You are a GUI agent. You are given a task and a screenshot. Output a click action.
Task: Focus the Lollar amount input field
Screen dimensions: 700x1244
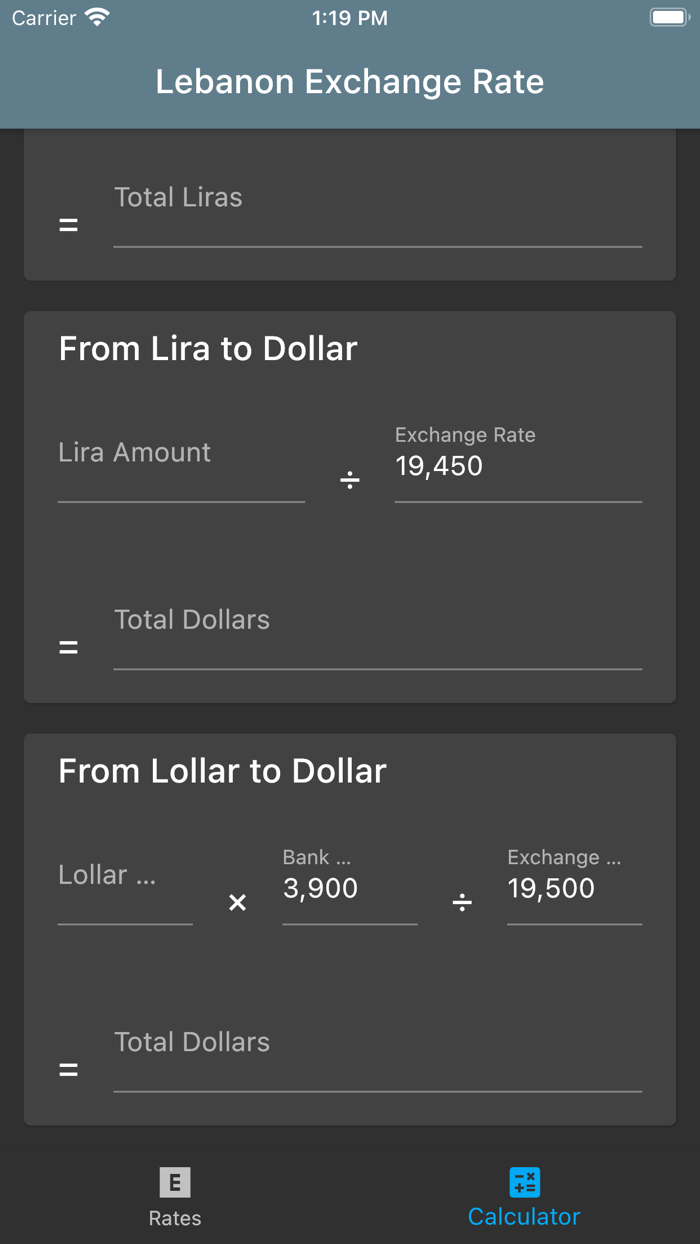125,890
